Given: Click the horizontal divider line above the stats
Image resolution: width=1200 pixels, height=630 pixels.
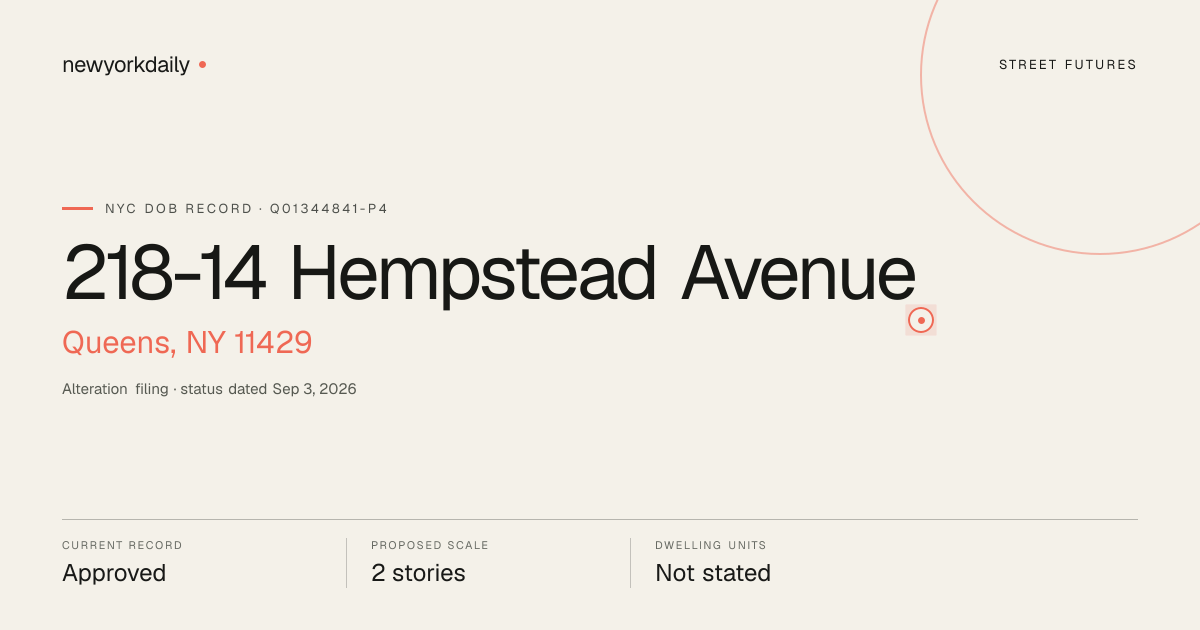Looking at the screenshot, I should tap(600, 519).
